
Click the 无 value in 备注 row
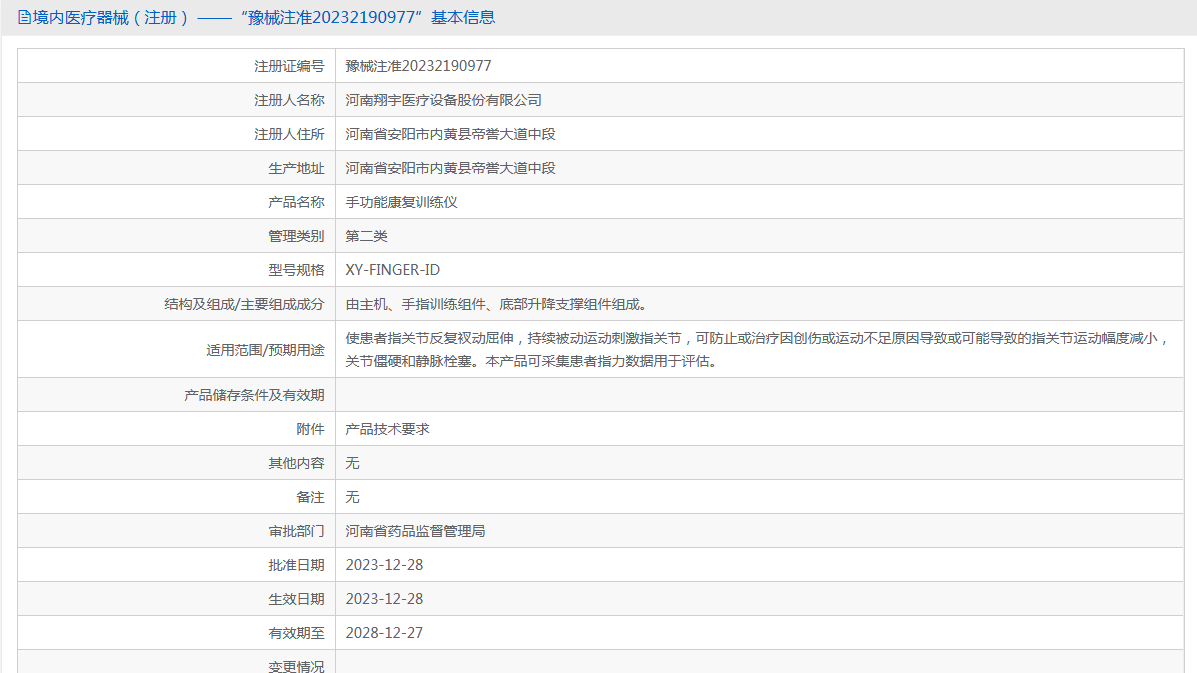(353, 497)
